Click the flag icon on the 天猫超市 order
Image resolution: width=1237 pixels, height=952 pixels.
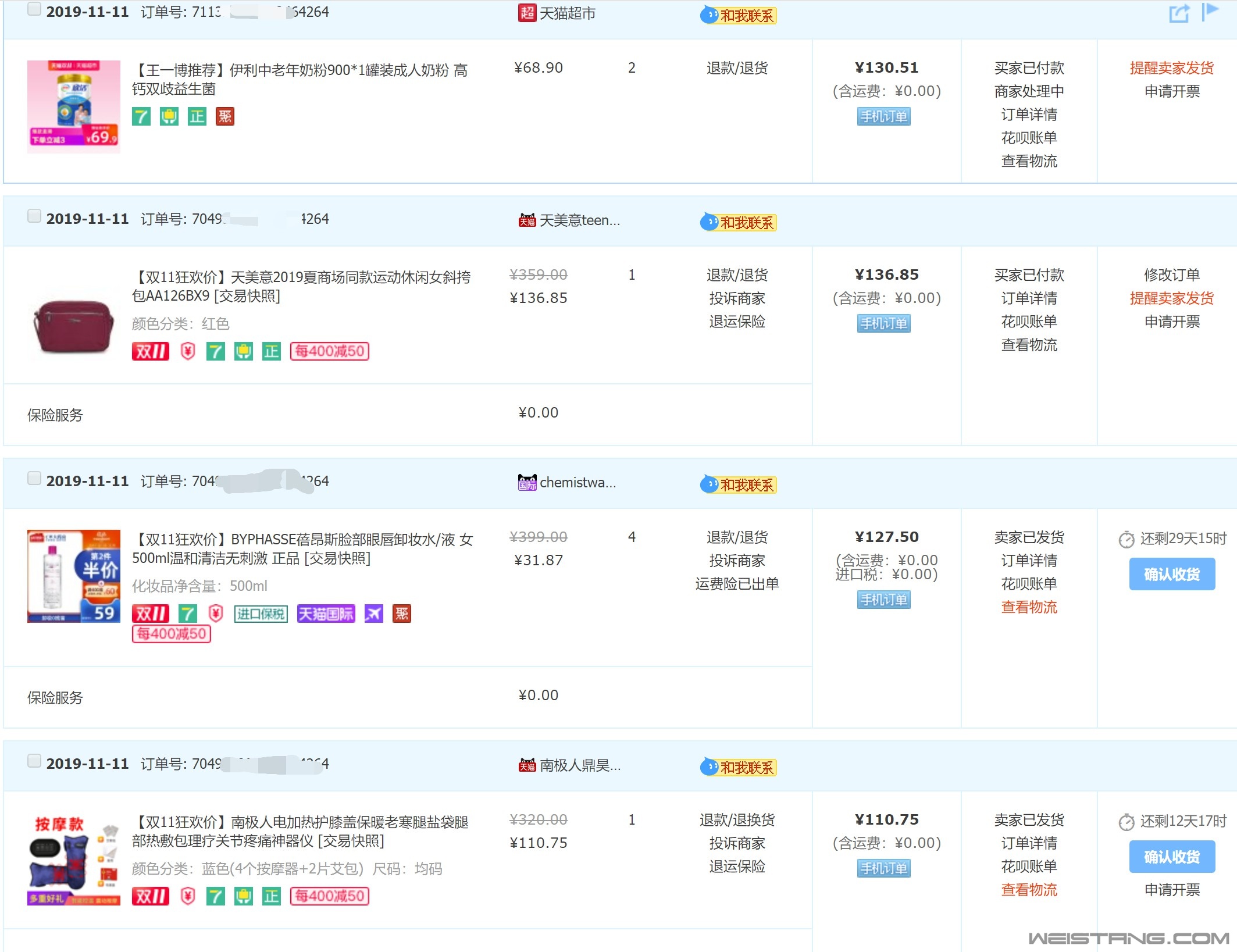[1210, 12]
